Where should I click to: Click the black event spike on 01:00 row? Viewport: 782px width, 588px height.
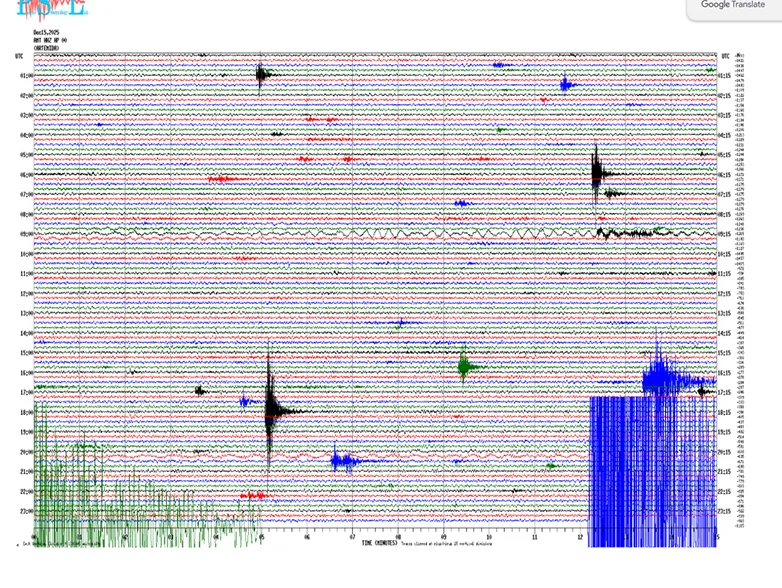[x=262, y=74]
